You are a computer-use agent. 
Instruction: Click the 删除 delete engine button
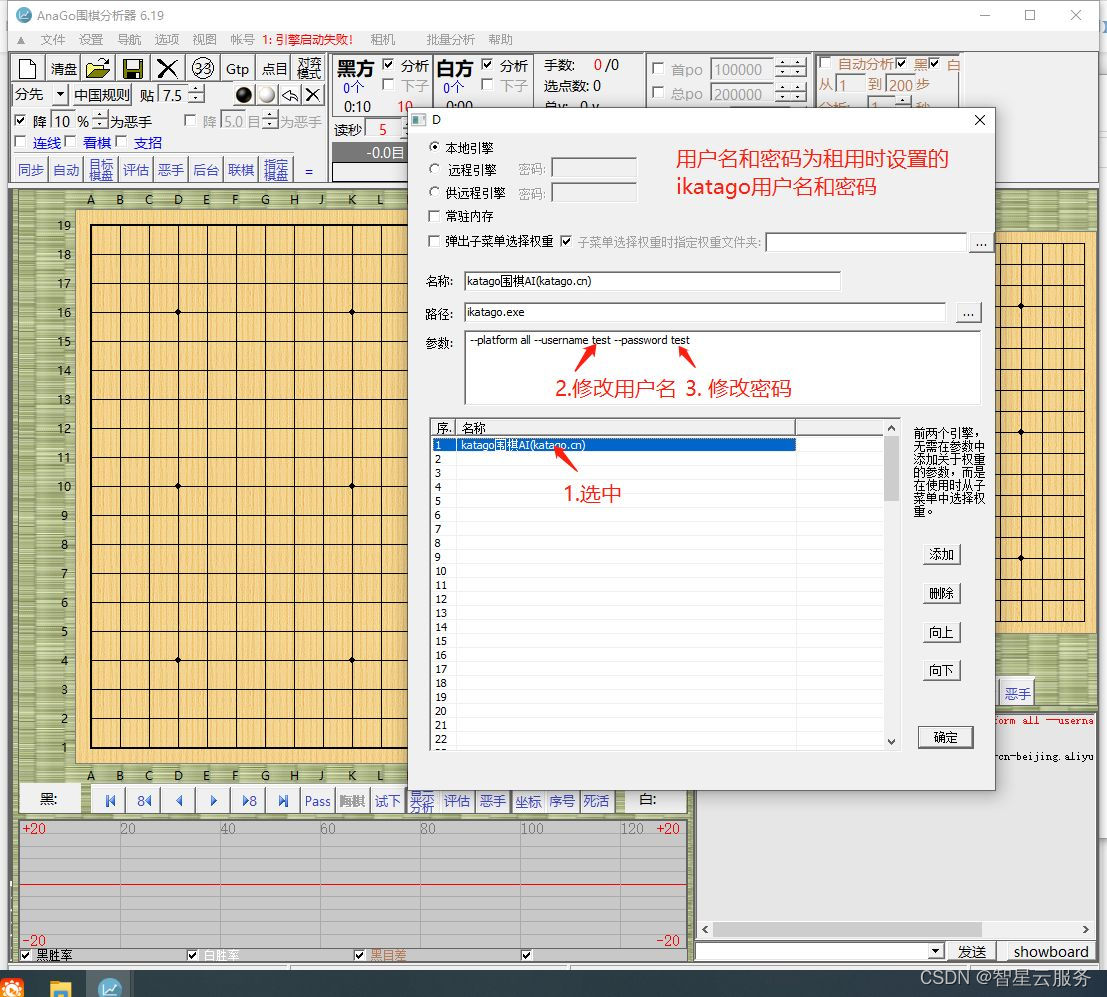942,593
